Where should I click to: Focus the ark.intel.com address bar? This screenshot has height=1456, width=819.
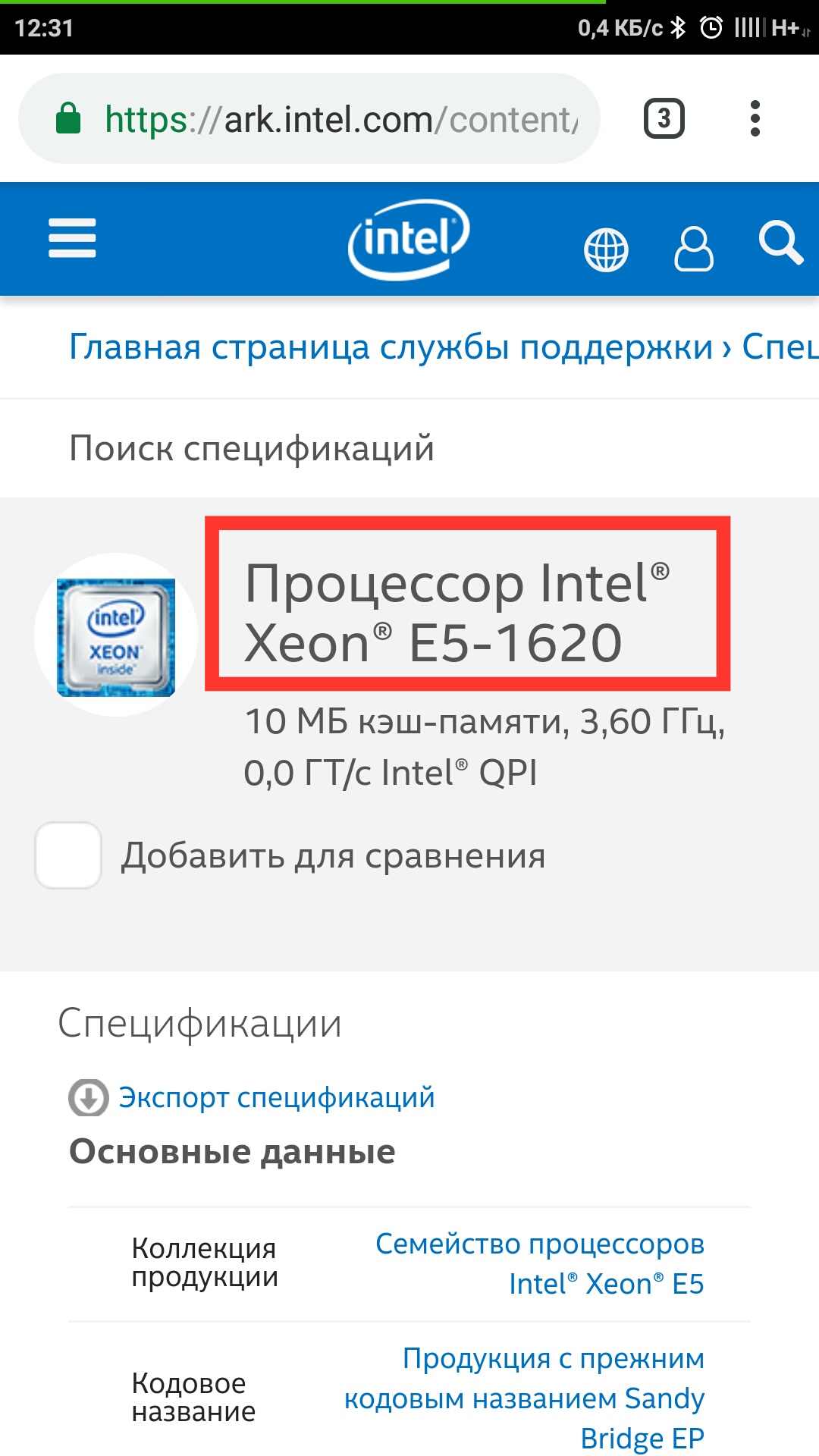pos(341,119)
